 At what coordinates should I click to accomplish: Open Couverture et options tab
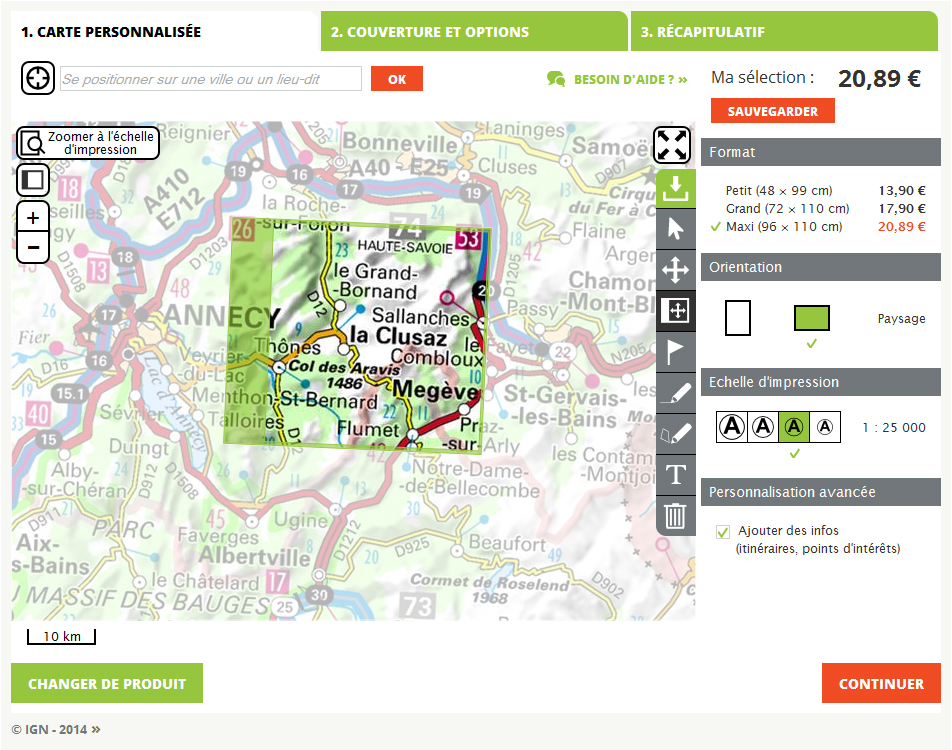pos(474,32)
